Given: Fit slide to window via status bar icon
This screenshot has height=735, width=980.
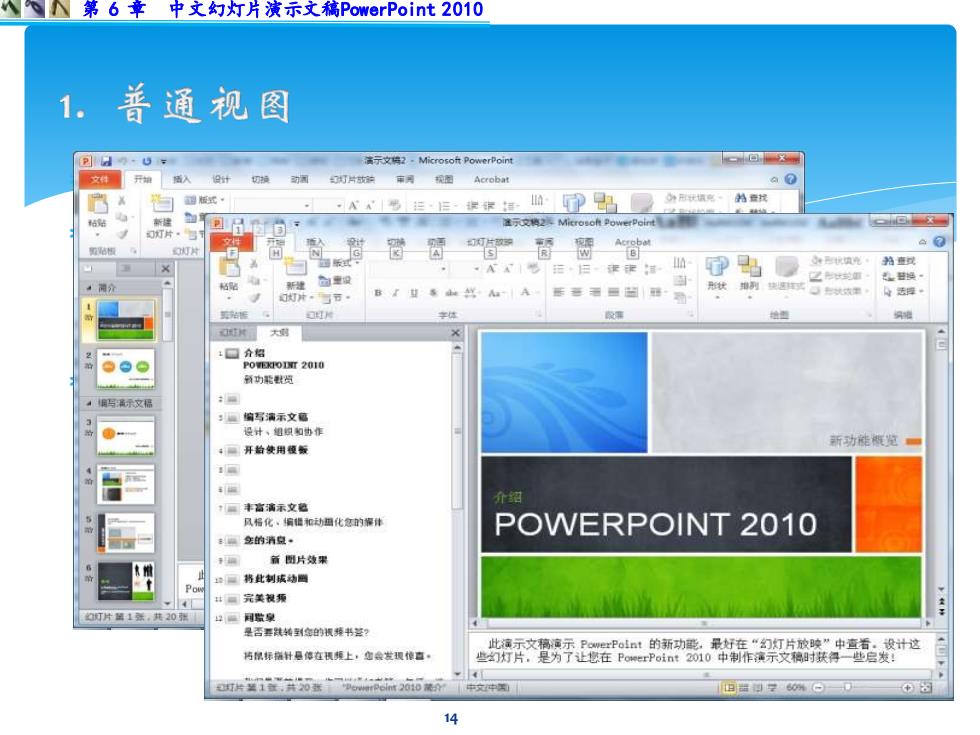Looking at the screenshot, I should 926,688.
